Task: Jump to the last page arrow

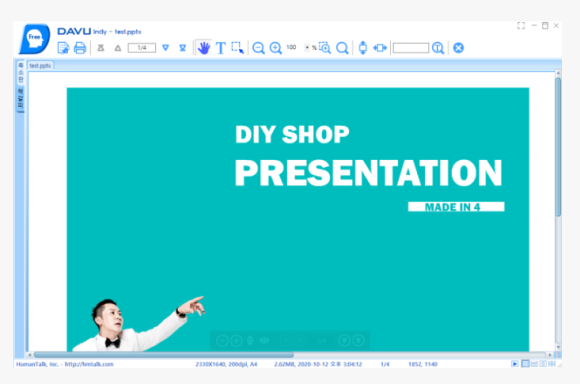Action: 183,48
